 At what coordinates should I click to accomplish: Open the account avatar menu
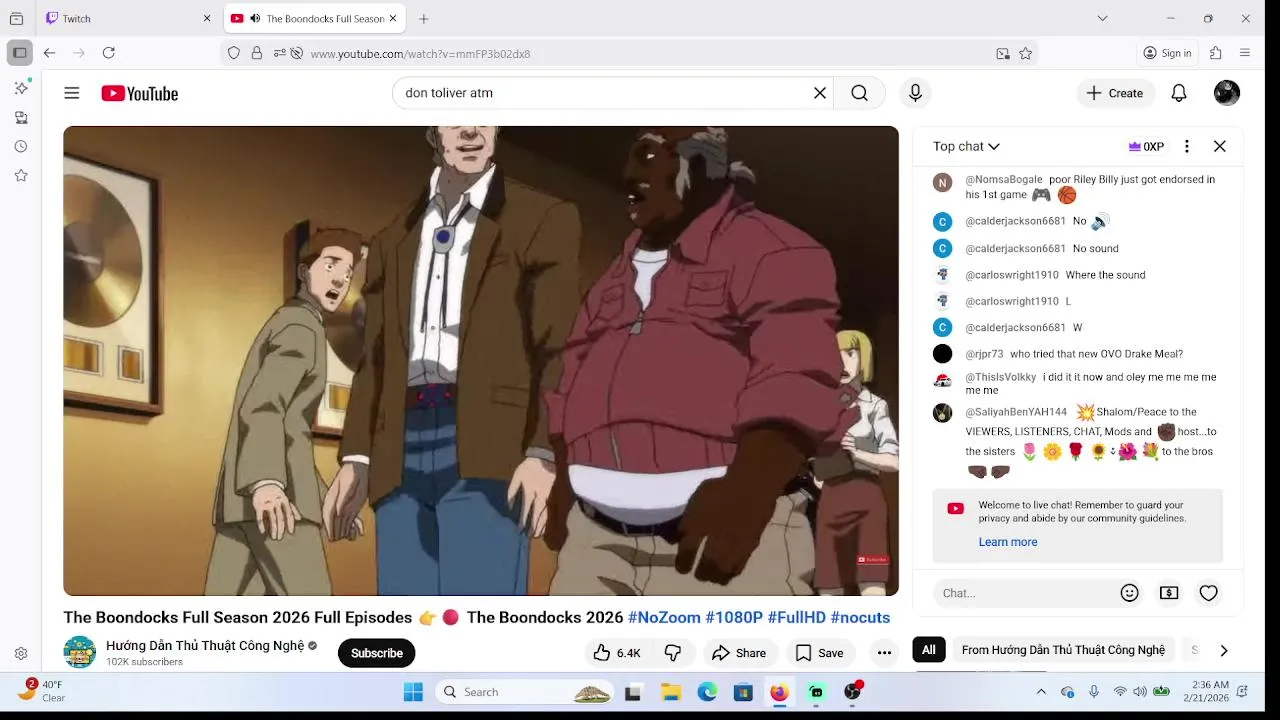(x=1227, y=93)
